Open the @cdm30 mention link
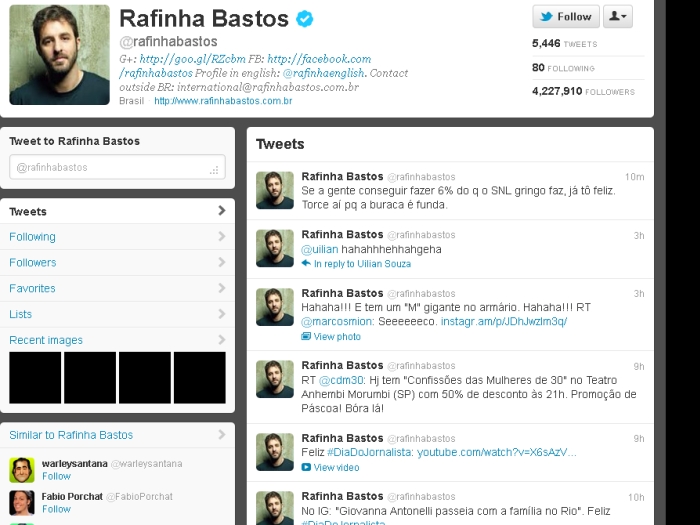 [x=342, y=380]
